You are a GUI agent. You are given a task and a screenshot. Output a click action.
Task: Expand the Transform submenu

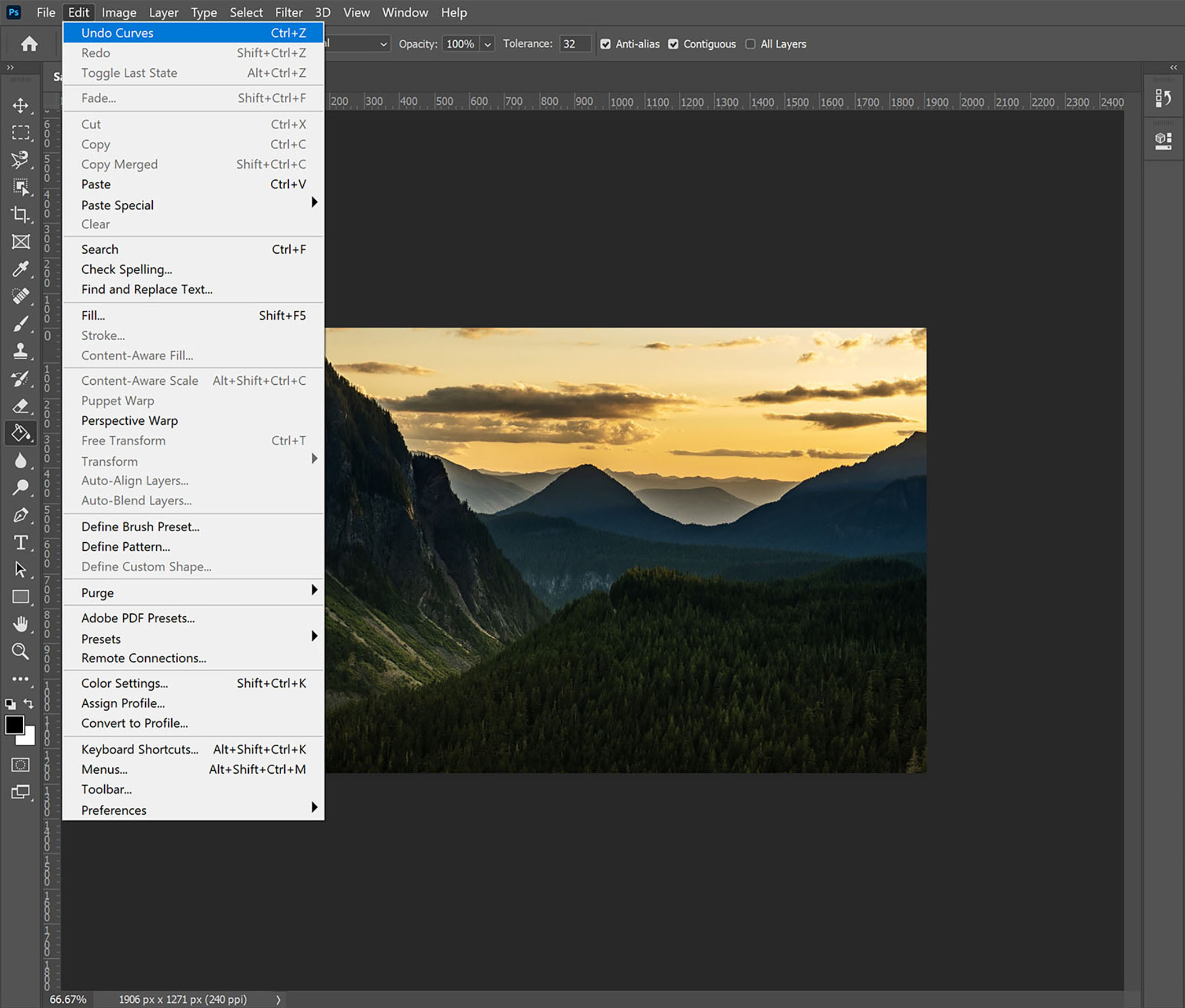pyautogui.click(x=109, y=461)
